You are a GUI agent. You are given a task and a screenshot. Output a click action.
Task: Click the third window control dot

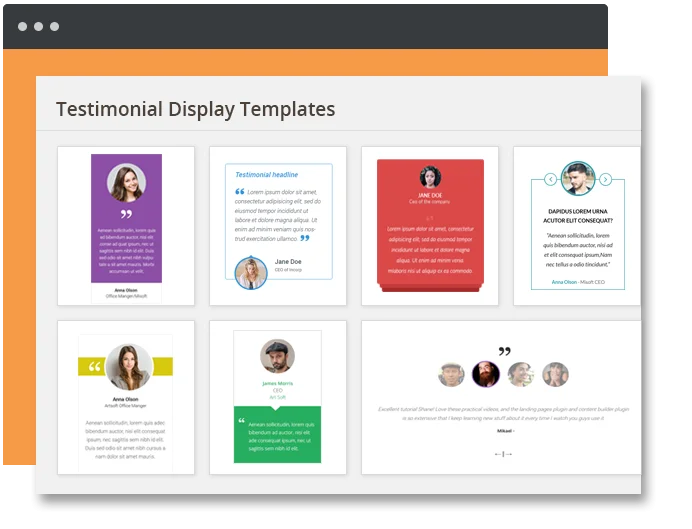pos(54,26)
